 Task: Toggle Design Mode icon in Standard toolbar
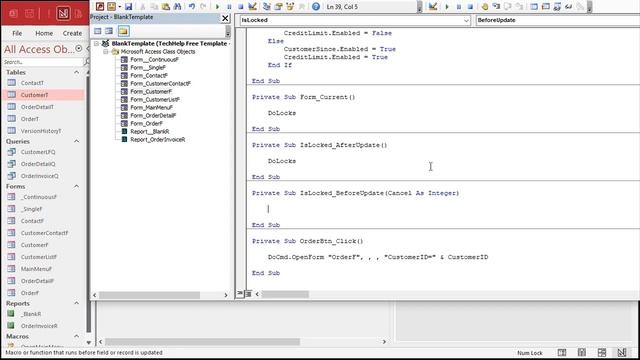click(252, 7)
